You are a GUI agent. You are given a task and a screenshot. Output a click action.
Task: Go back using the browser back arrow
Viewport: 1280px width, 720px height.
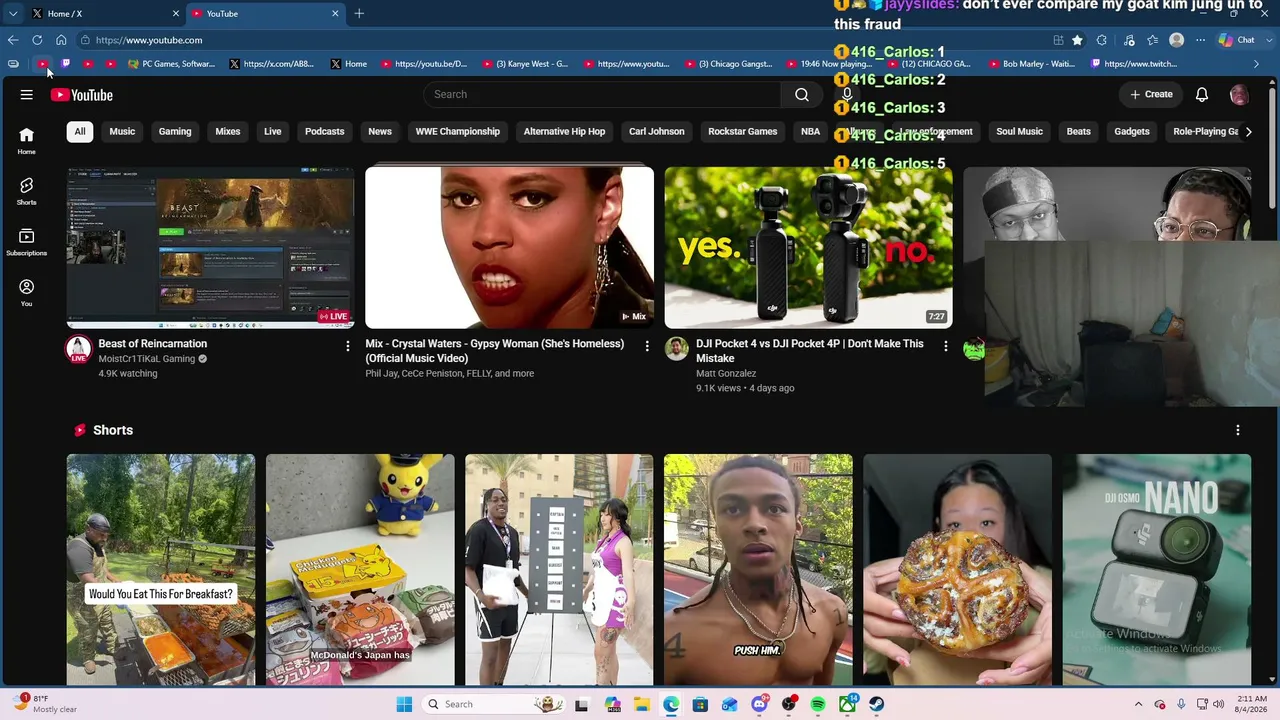click(x=13, y=40)
